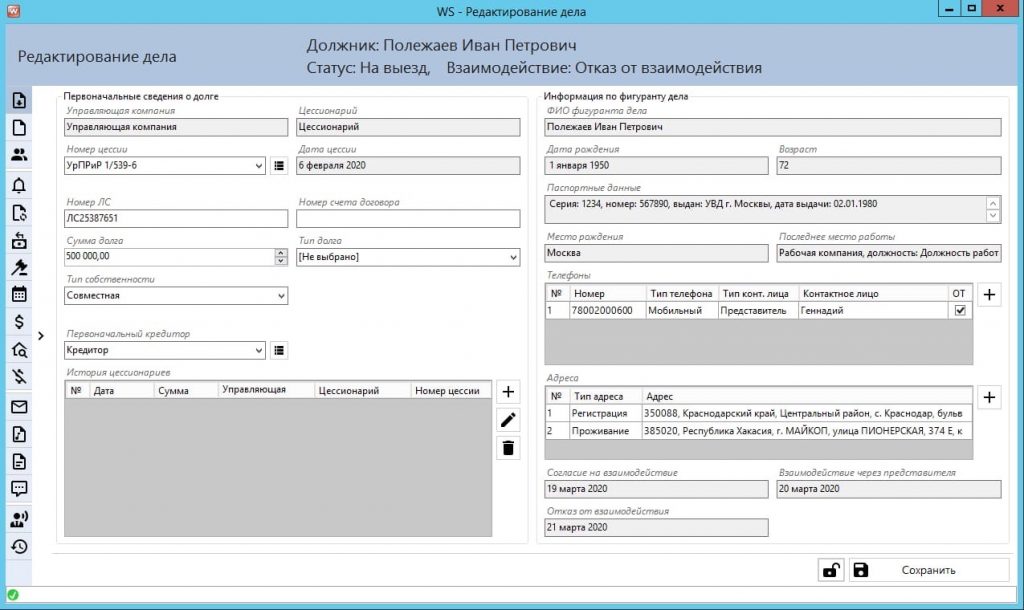
Task: Decrease Сумма долга with down stepper arrow
Action: 281,261
